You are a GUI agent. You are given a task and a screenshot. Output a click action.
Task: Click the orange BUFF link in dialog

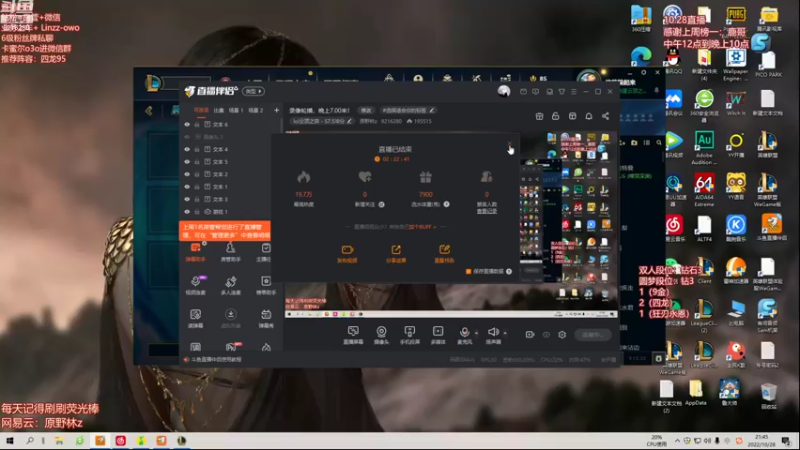[x=422, y=227]
